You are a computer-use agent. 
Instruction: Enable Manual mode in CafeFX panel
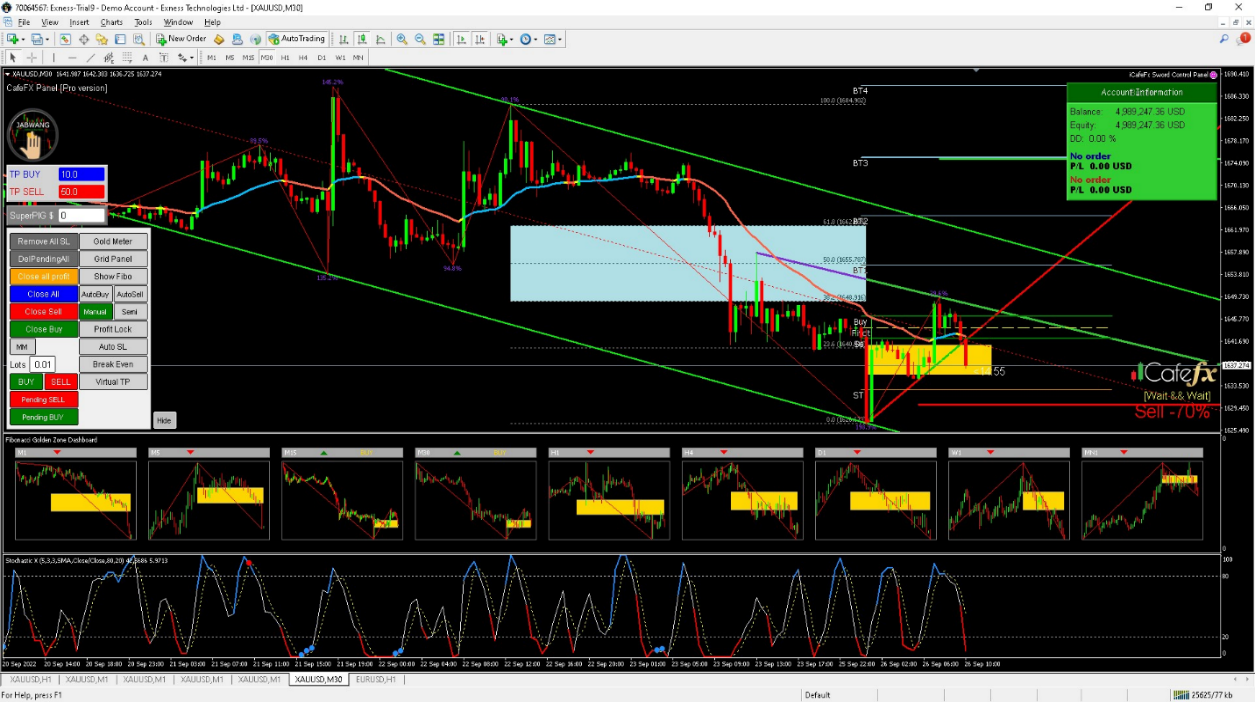95,312
